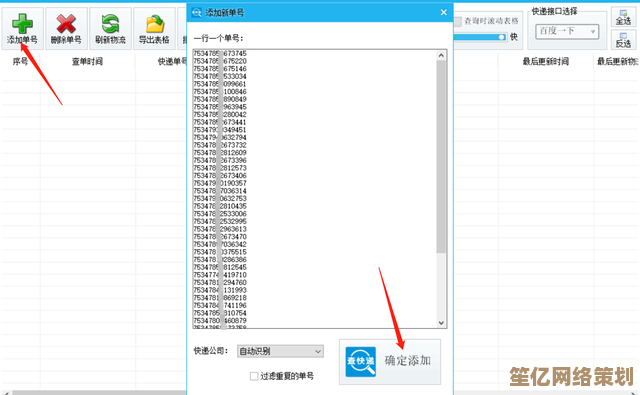The width and height of the screenshot is (640, 395).
Task: Open the 快递公司 自动识别 dropdown
Action: (x=280, y=351)
